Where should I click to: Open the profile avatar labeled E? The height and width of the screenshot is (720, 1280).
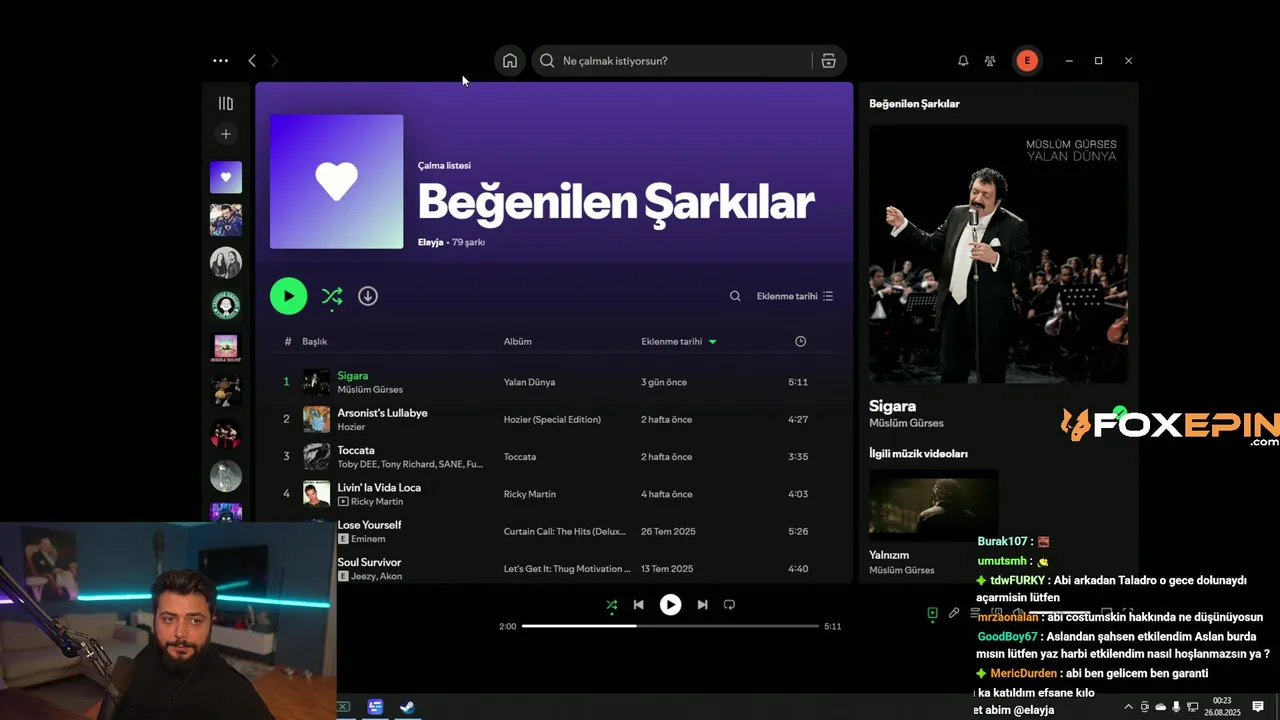pyautogui.click(x=1026, y=61)
